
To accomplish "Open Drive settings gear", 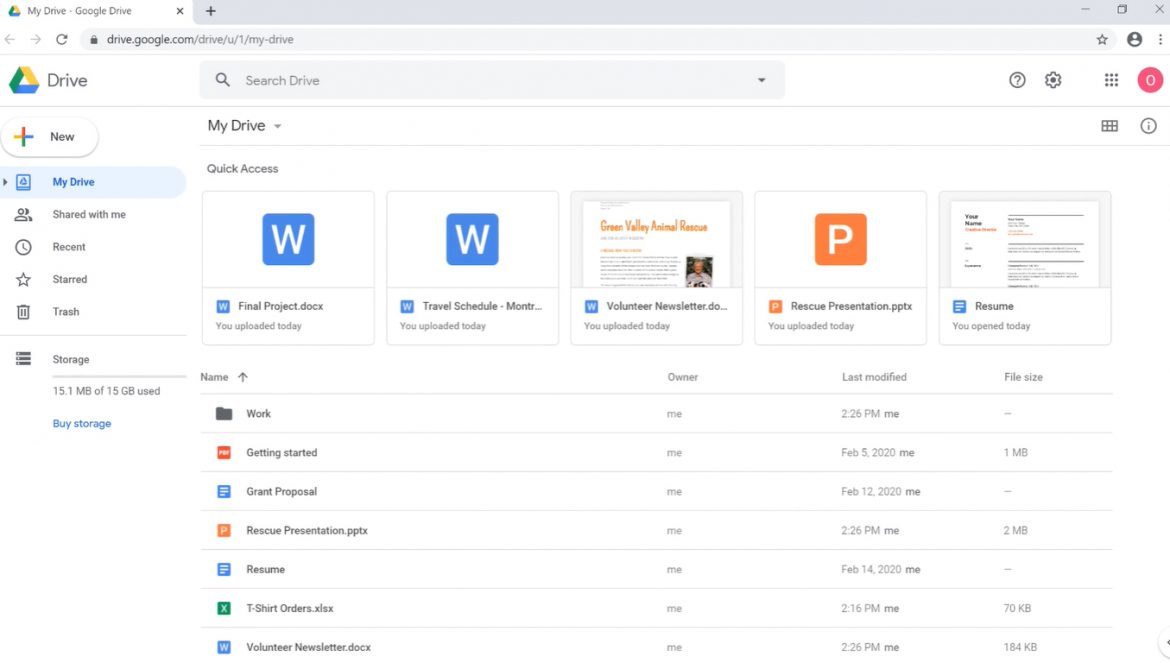I will tap(1053, 80).
